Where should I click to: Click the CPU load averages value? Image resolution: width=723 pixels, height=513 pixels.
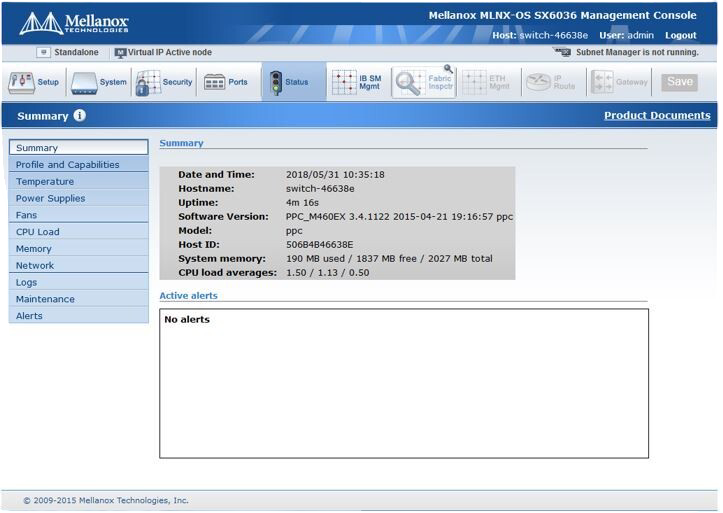click(327, 273)
